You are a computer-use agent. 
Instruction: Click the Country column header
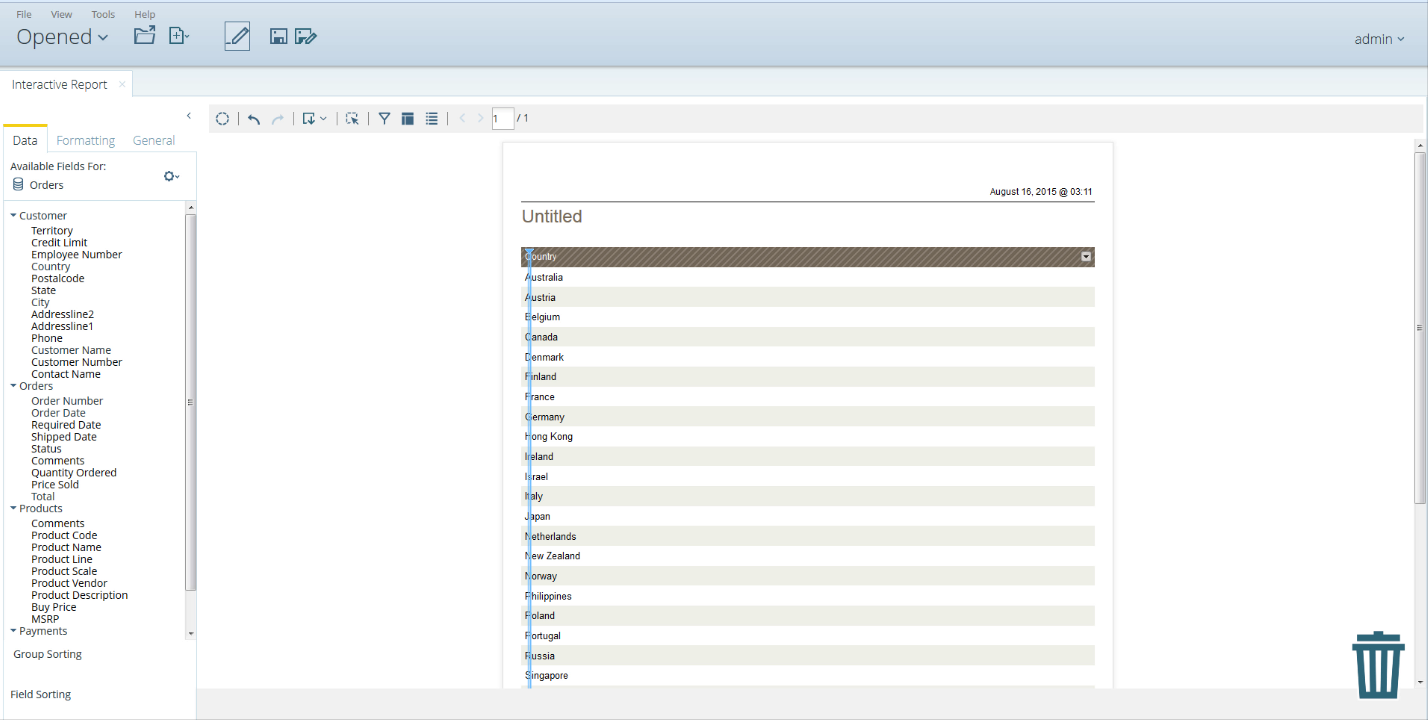pos(808,257)
